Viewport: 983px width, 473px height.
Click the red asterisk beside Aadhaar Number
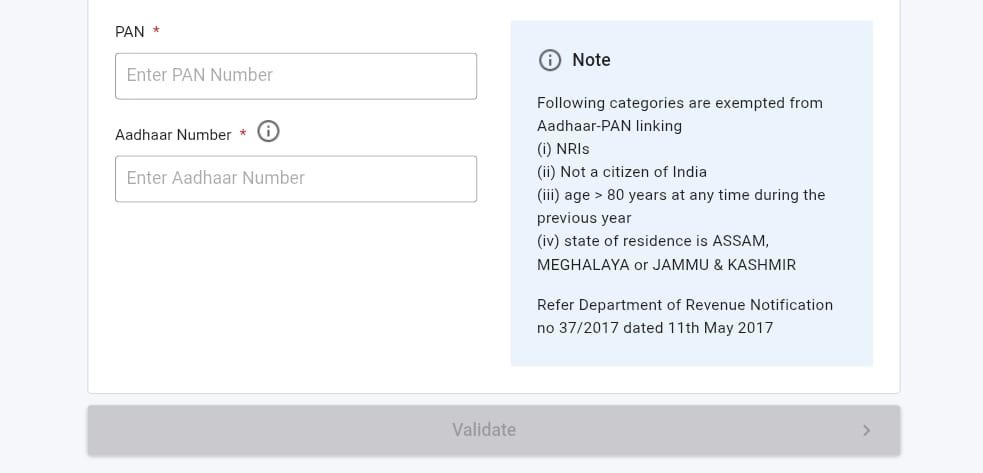point(243,135)
